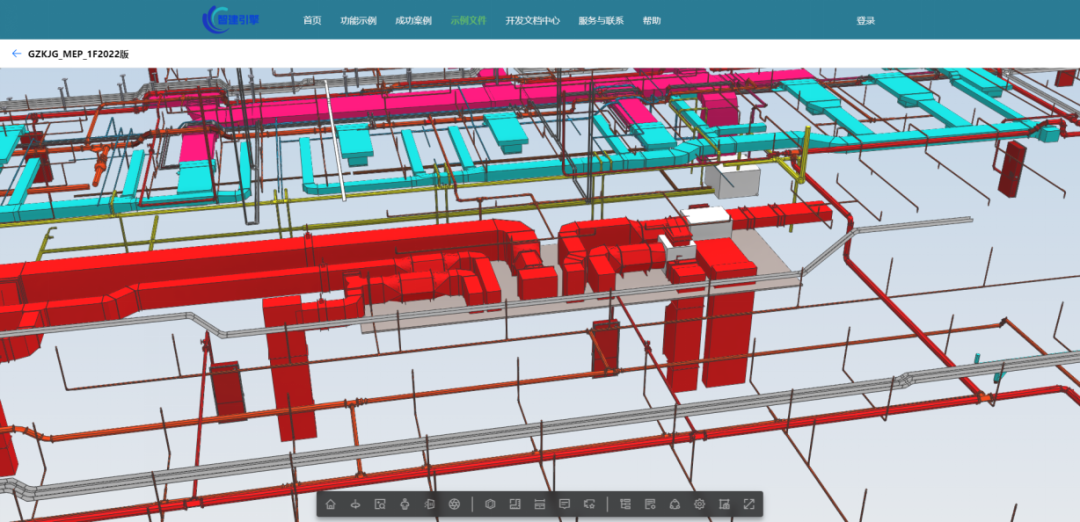
Task: Click the 智建引擎 logo
Action: (230, 19)
